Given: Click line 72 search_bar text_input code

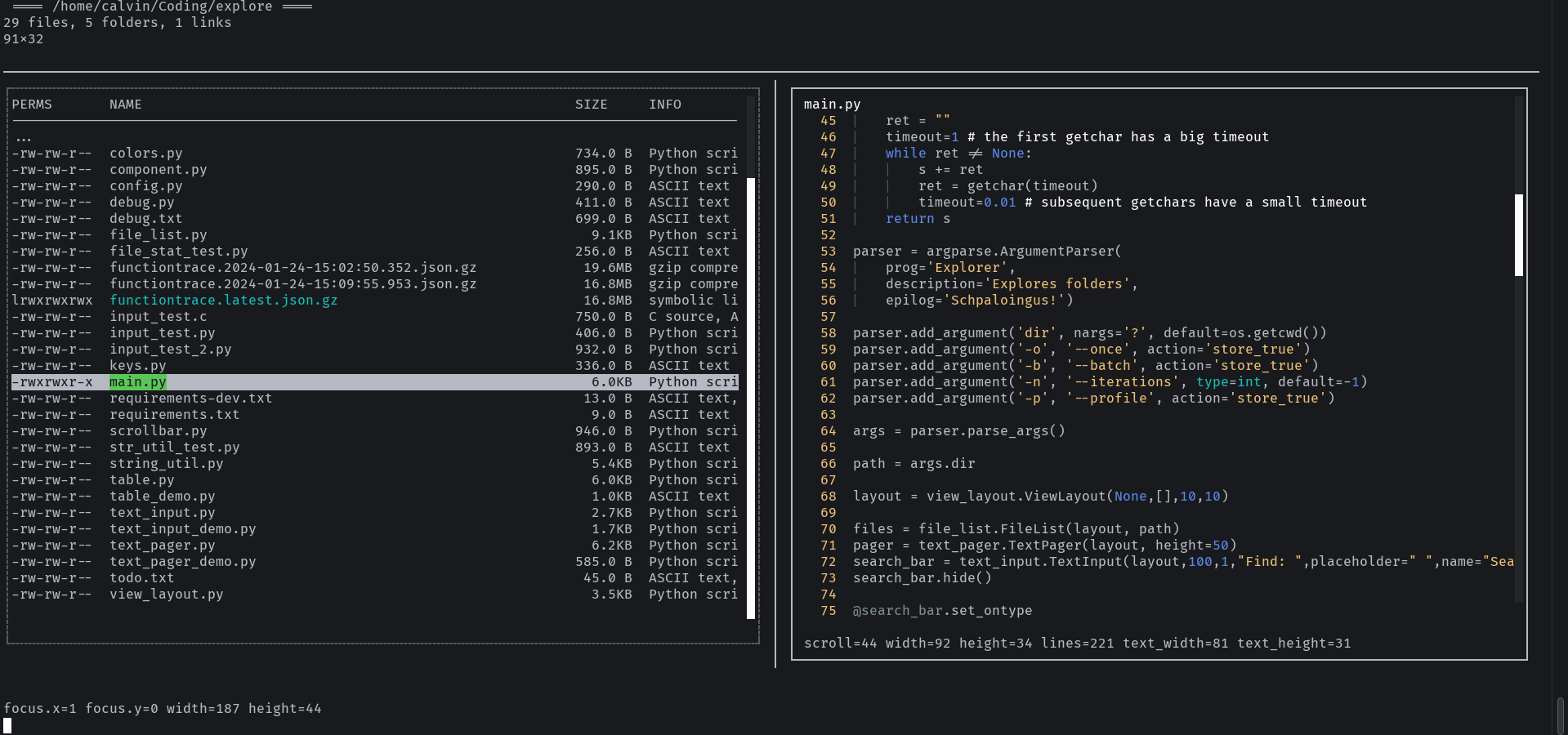Looking at the screenshot, I should pyautogui.click(x=1183, y=562).
